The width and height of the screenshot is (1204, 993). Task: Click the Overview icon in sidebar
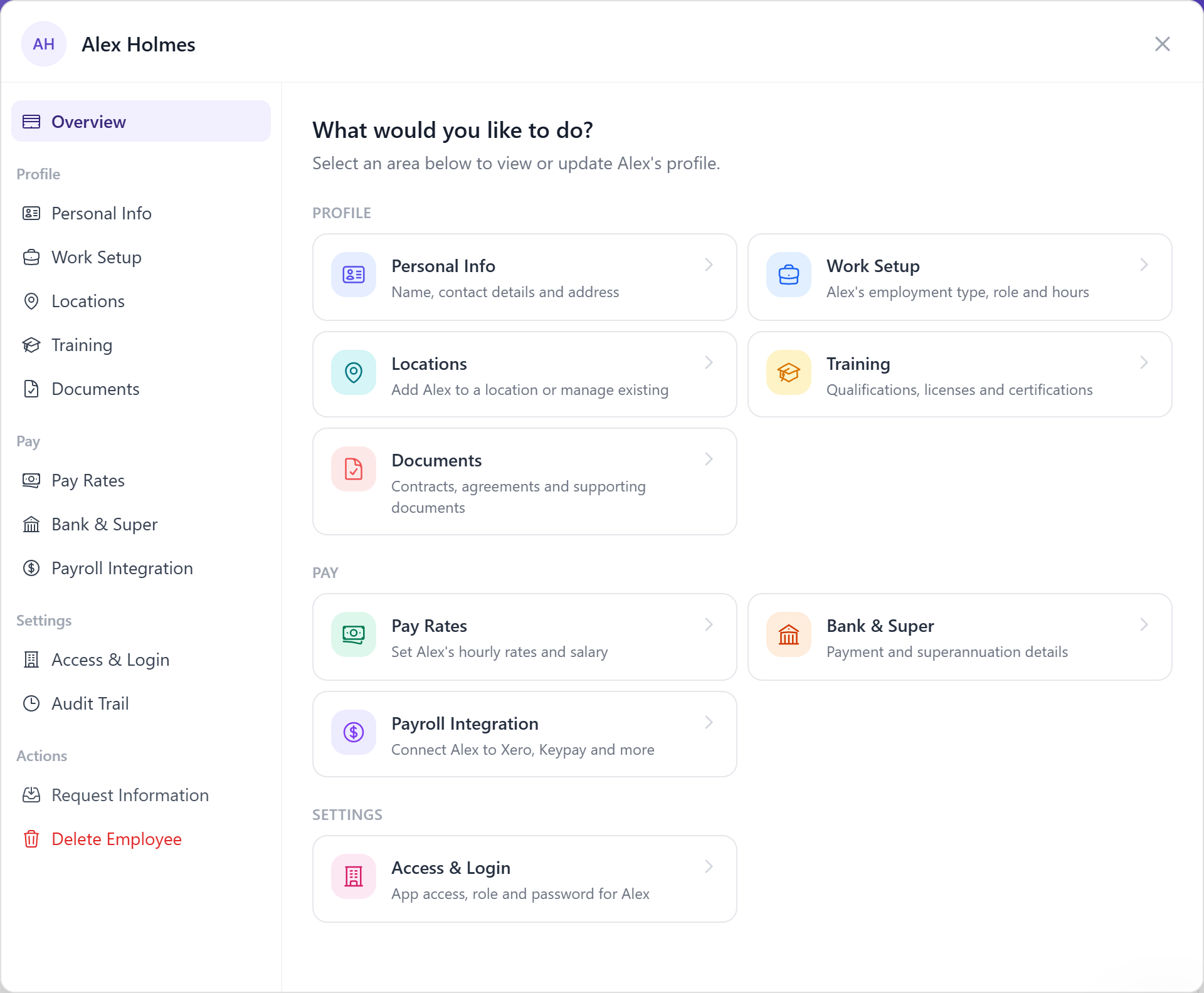click(31, 122)
